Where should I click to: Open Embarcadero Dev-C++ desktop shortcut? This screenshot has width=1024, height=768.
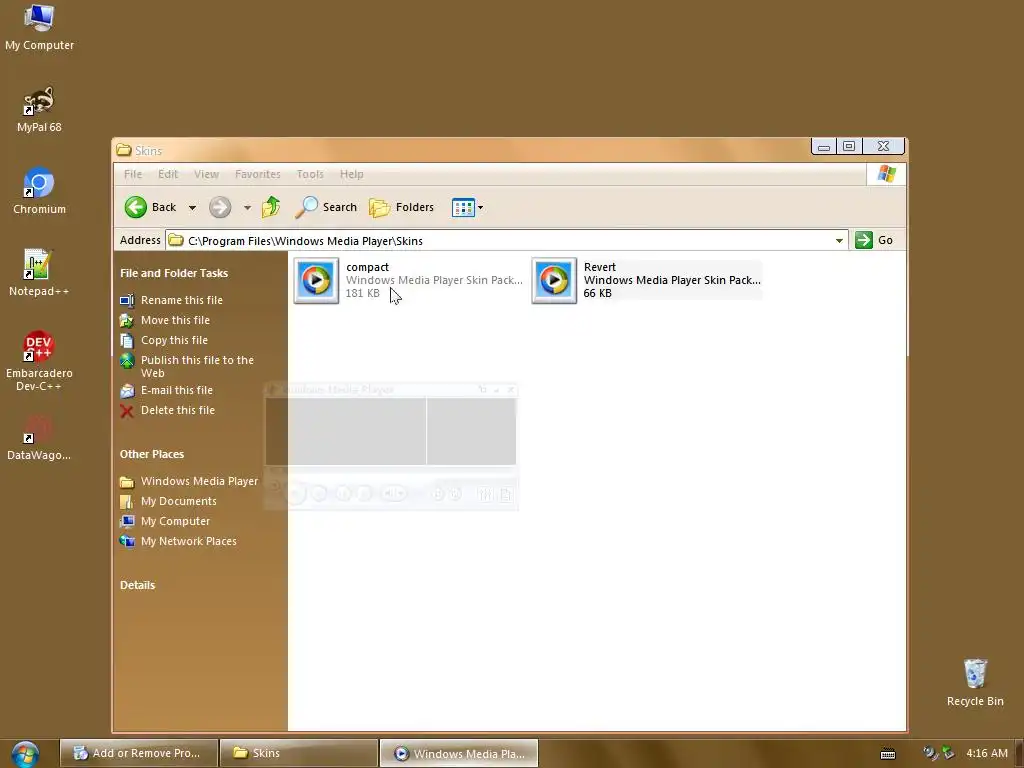pyautogui.click(x=39, y=361)
